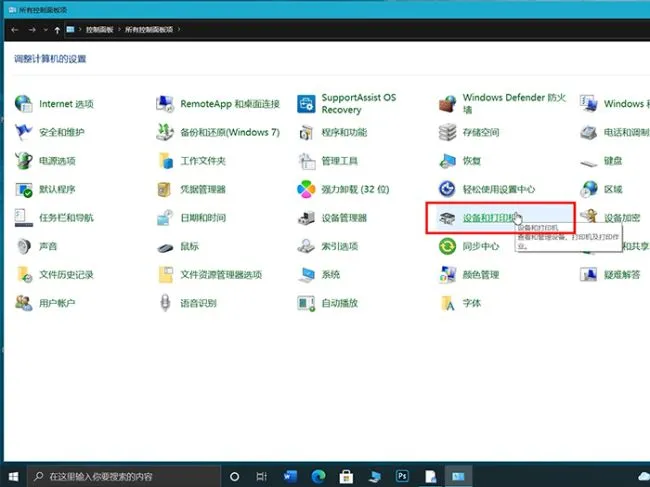Viewport: 650px width, 487px height.
Task: Open the 疑难解答 link
Action: 622,274
